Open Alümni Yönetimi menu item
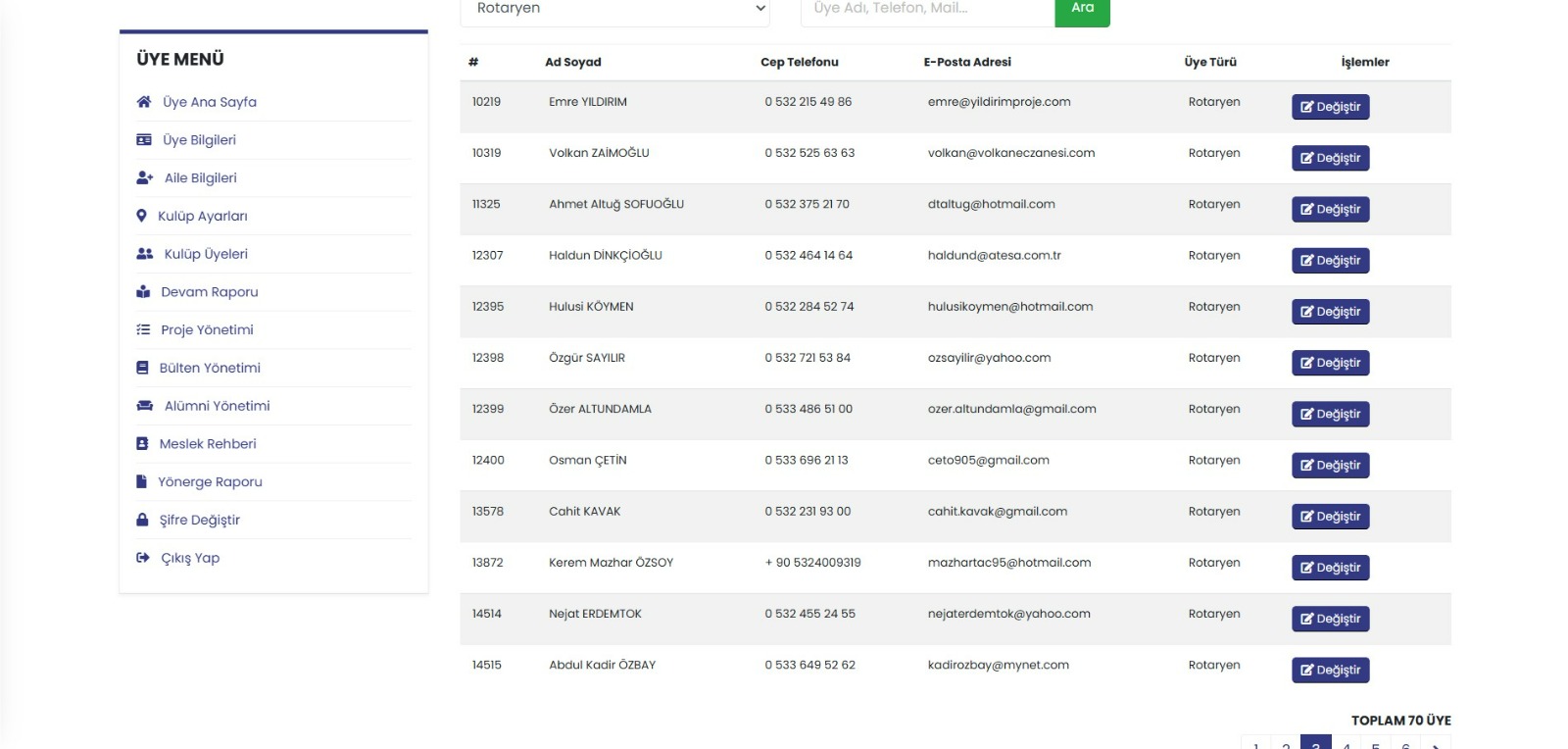The height and width of the screenshot is (749, 1568). [x=217, y=406]
